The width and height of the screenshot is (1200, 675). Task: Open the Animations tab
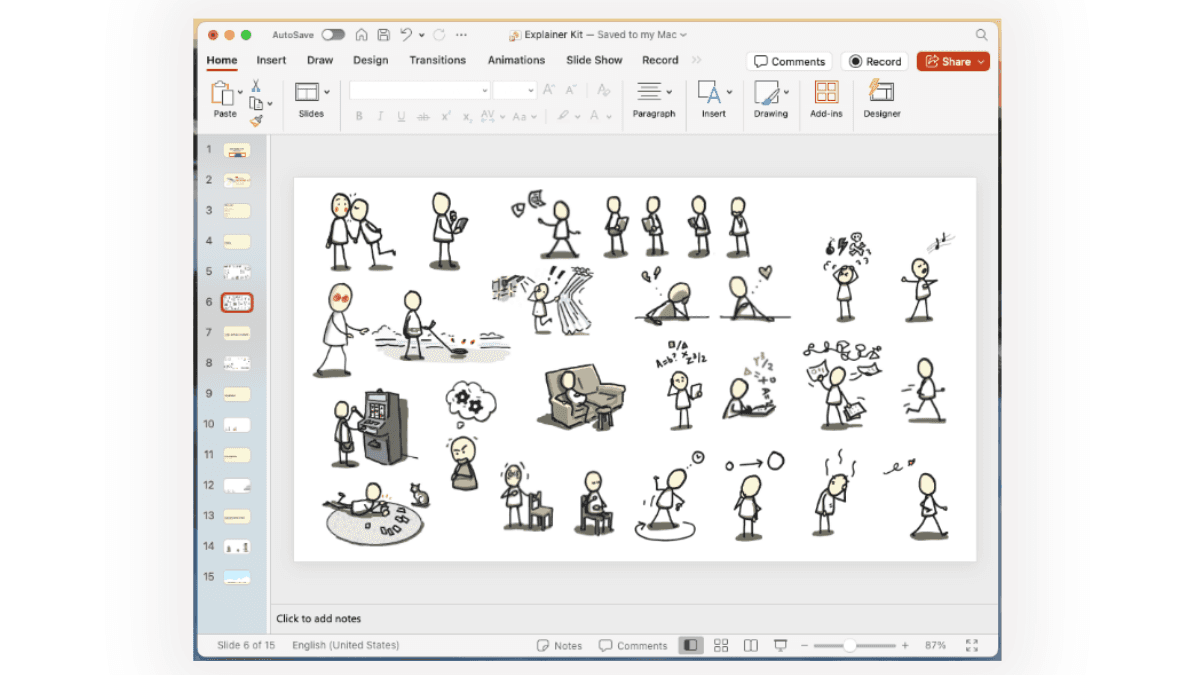tap(516, 60)
